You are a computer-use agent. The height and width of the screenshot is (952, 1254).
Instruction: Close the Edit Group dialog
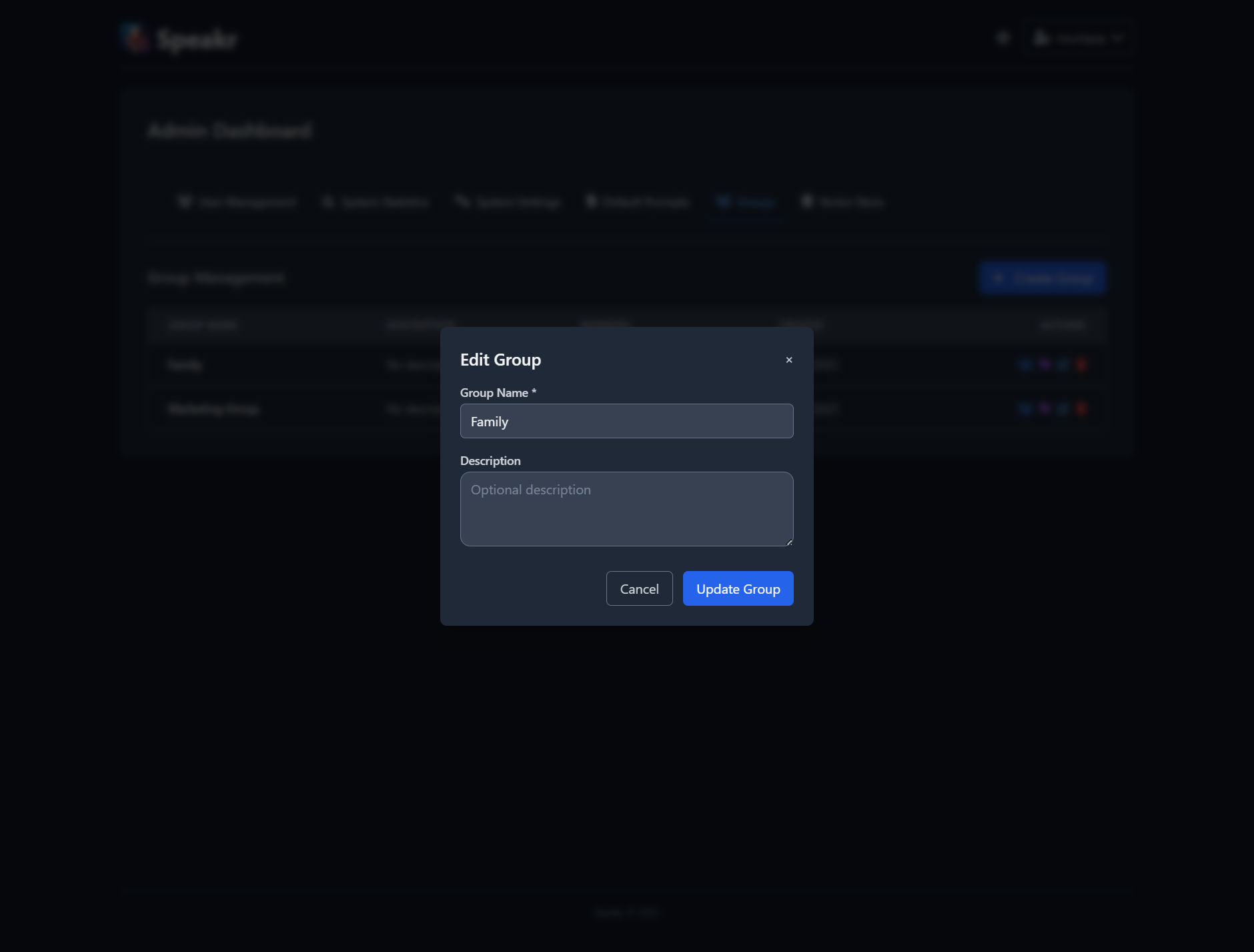coord(789,360)
